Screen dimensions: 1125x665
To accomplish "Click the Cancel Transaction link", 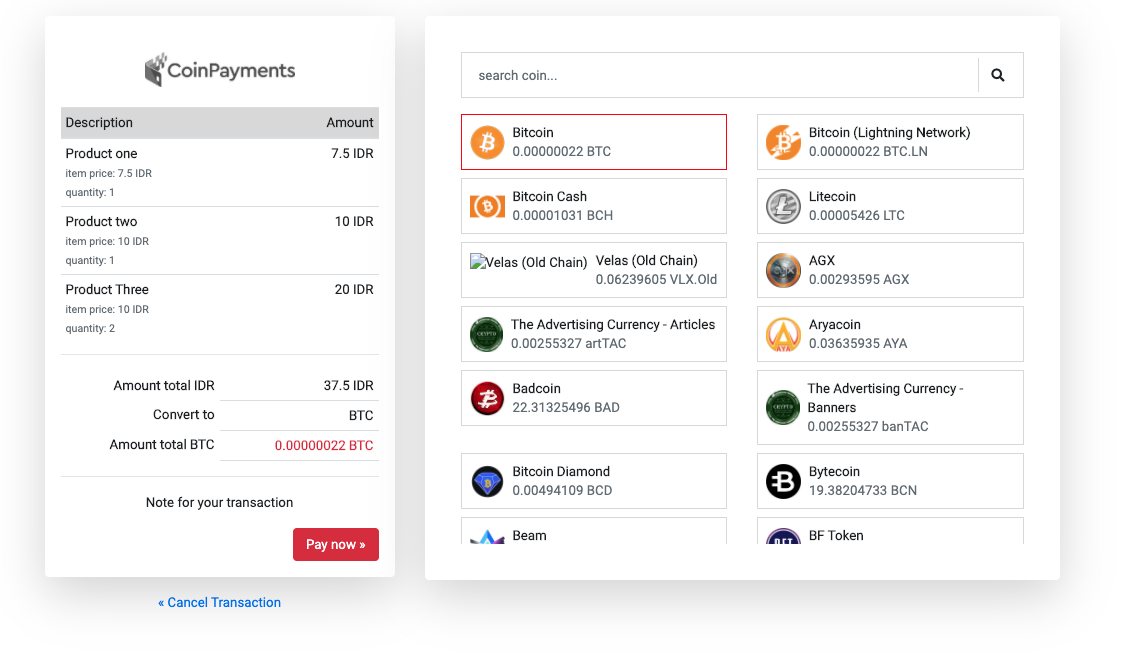I will tap(219, 602).
